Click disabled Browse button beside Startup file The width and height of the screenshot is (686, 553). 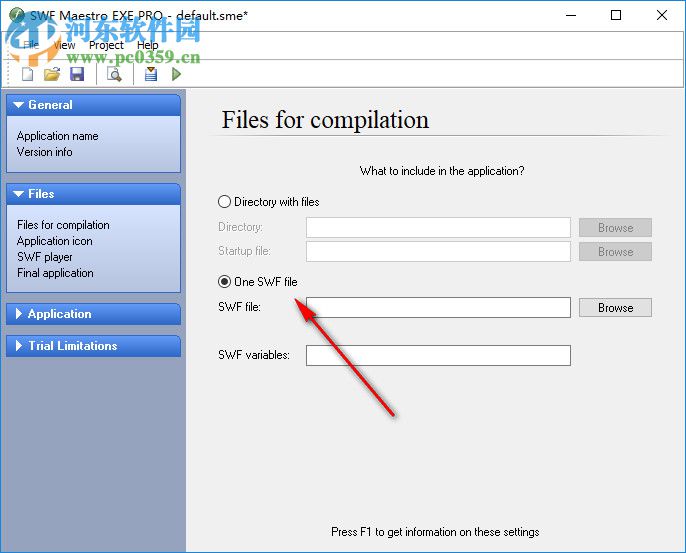click(615, 252)
